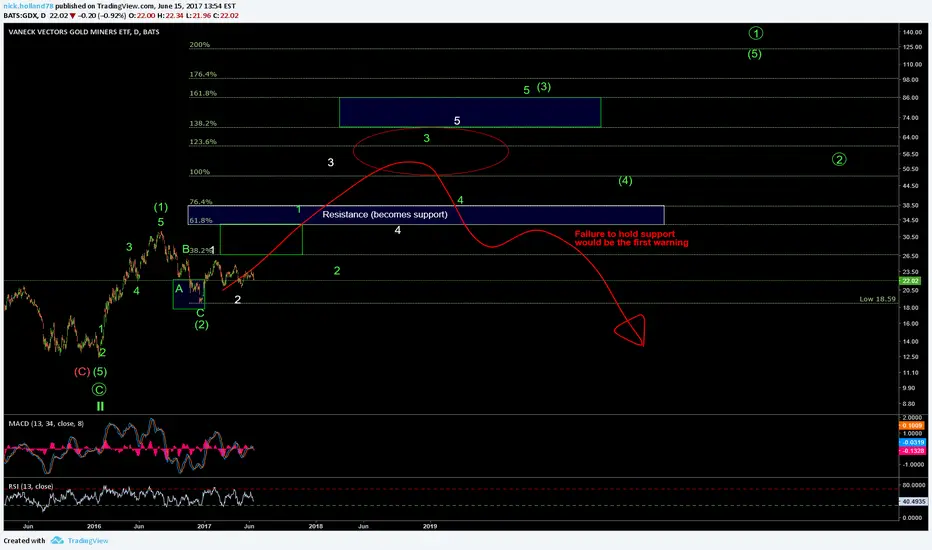932x550 pixels.
Task: Select the circled green 2 wave label
Action: tap(839, 159)
